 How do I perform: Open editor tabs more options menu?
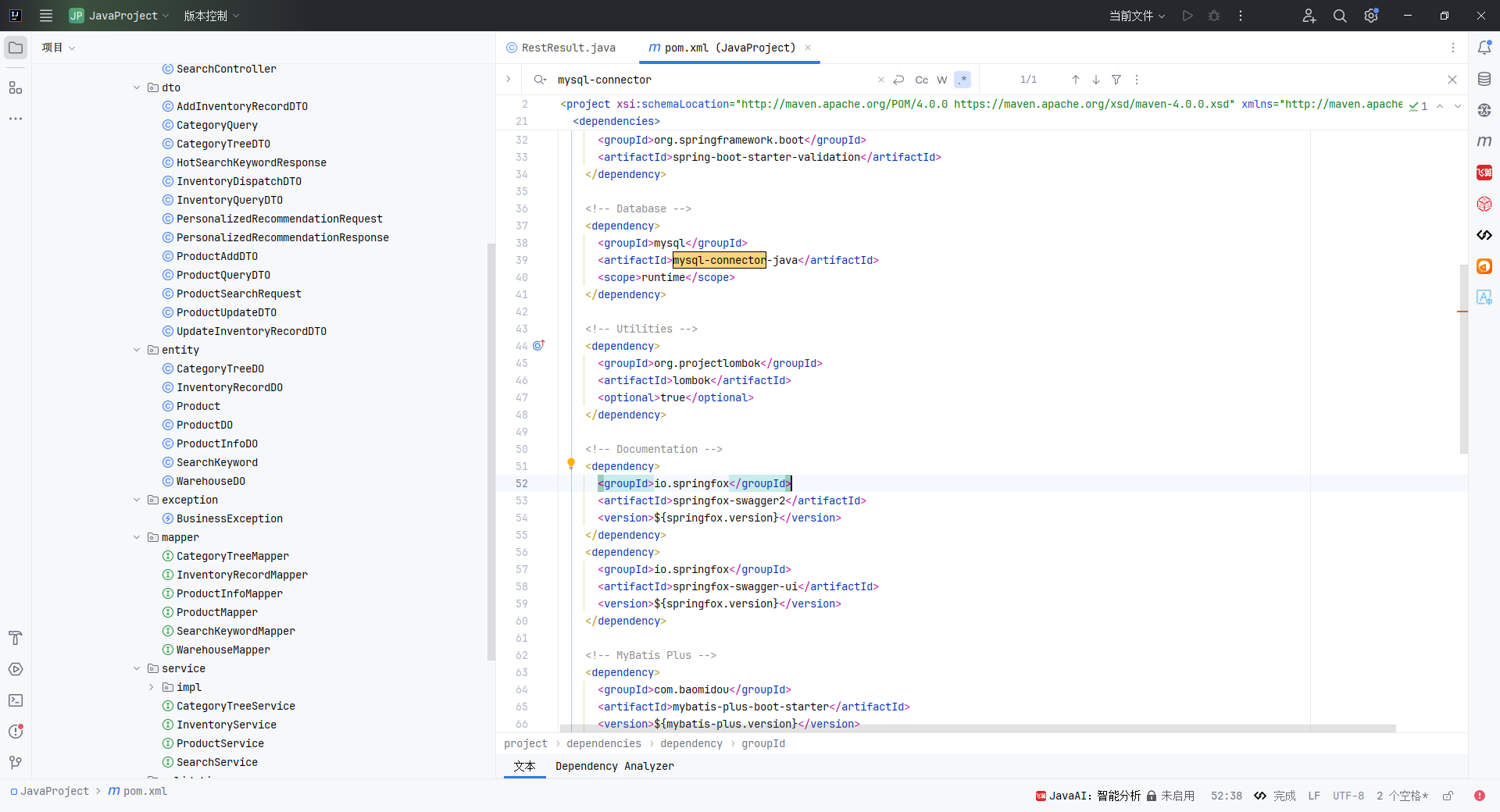pos(1453,48)
